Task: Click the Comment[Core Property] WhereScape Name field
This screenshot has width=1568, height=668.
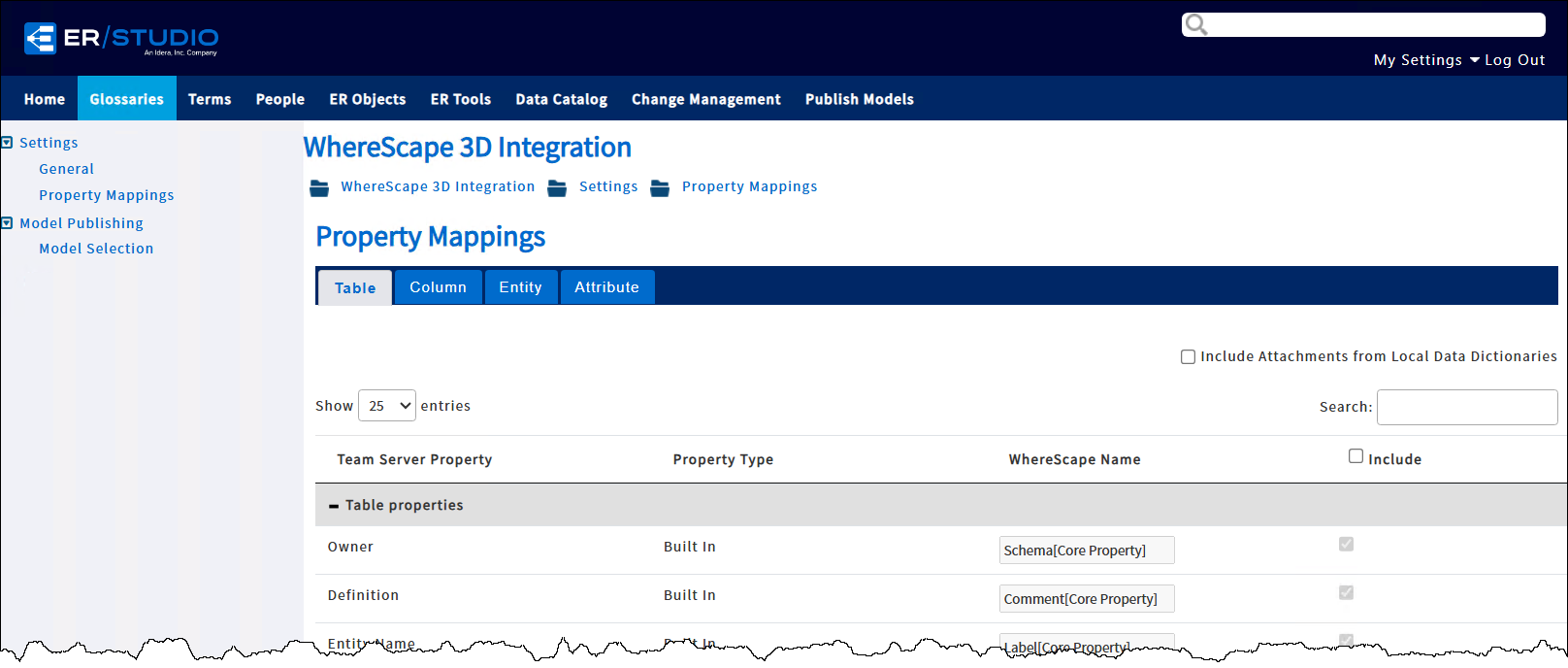Action: click(1087, 599)
